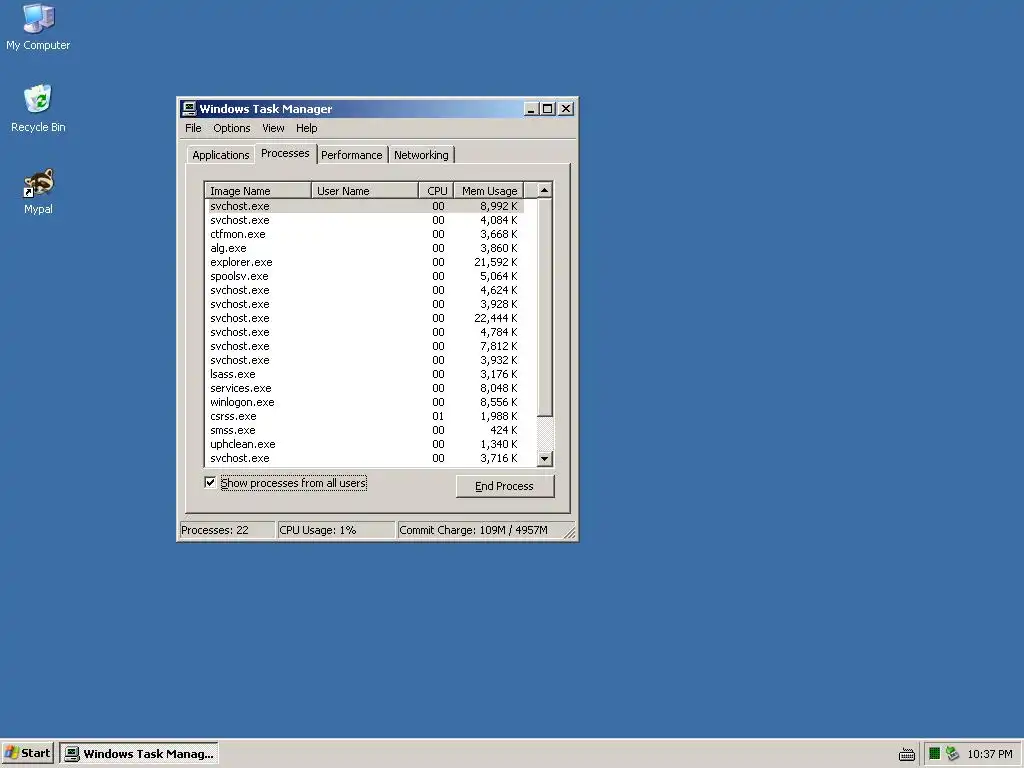This screenshot has height=768, width=1024.
Task: Open the My Computer desktop icon
Action: point(38,27)
